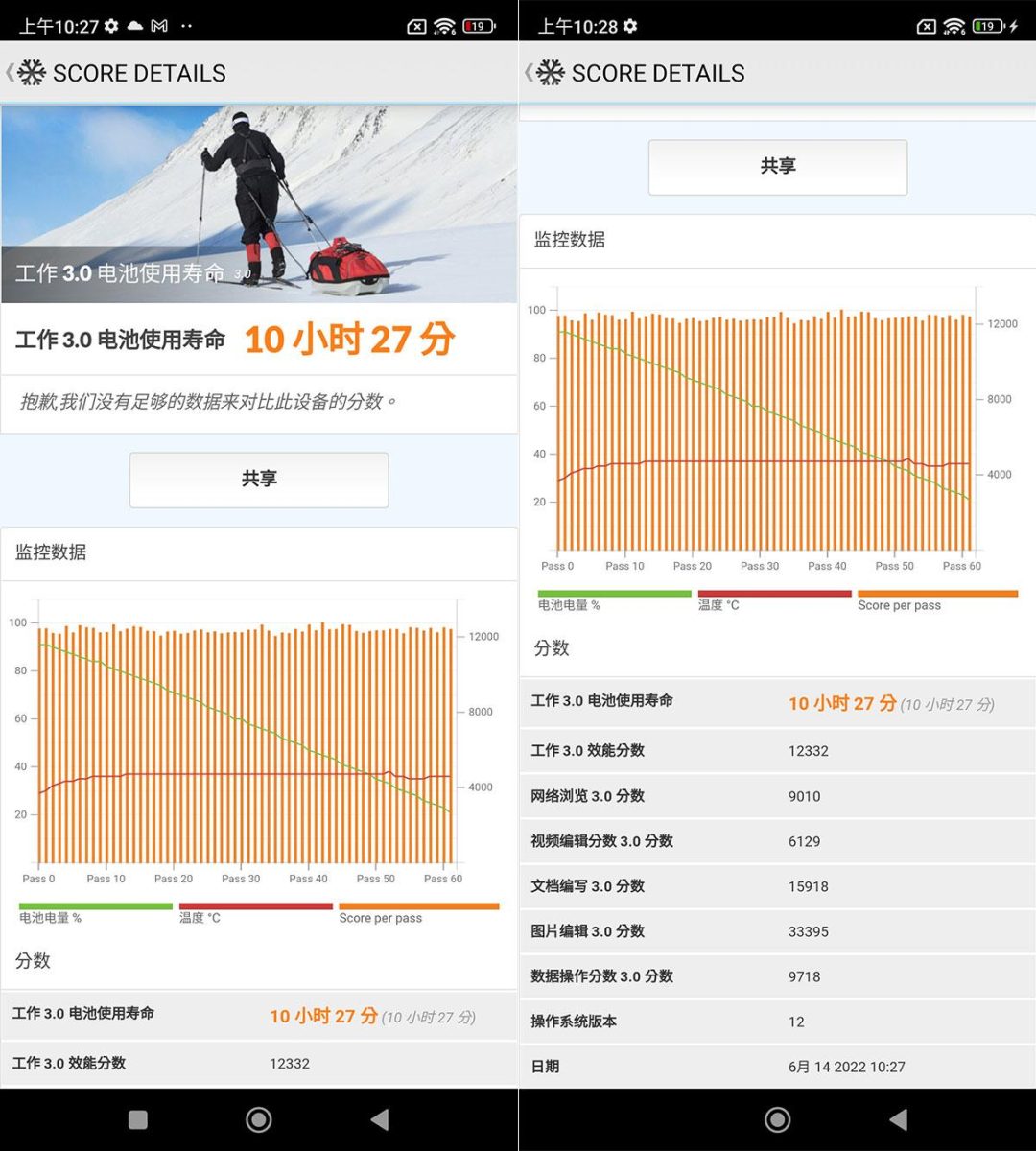The width and height of the screenshot is (1036, 1151).
Task: Tap the 分数 heading on right screen
Action: (x=552, y=647)
